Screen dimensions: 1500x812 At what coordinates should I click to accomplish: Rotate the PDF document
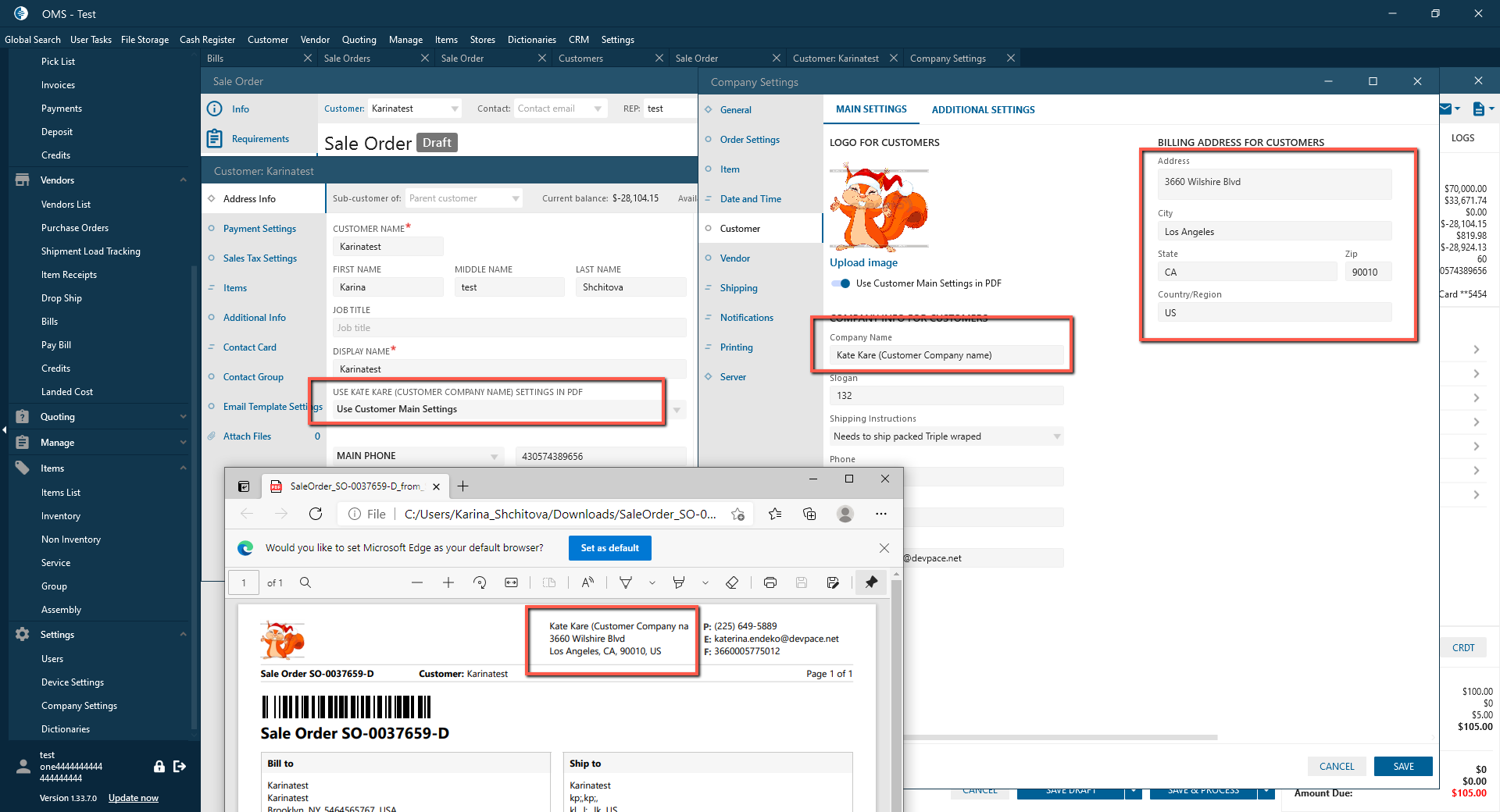pos(480,582)
